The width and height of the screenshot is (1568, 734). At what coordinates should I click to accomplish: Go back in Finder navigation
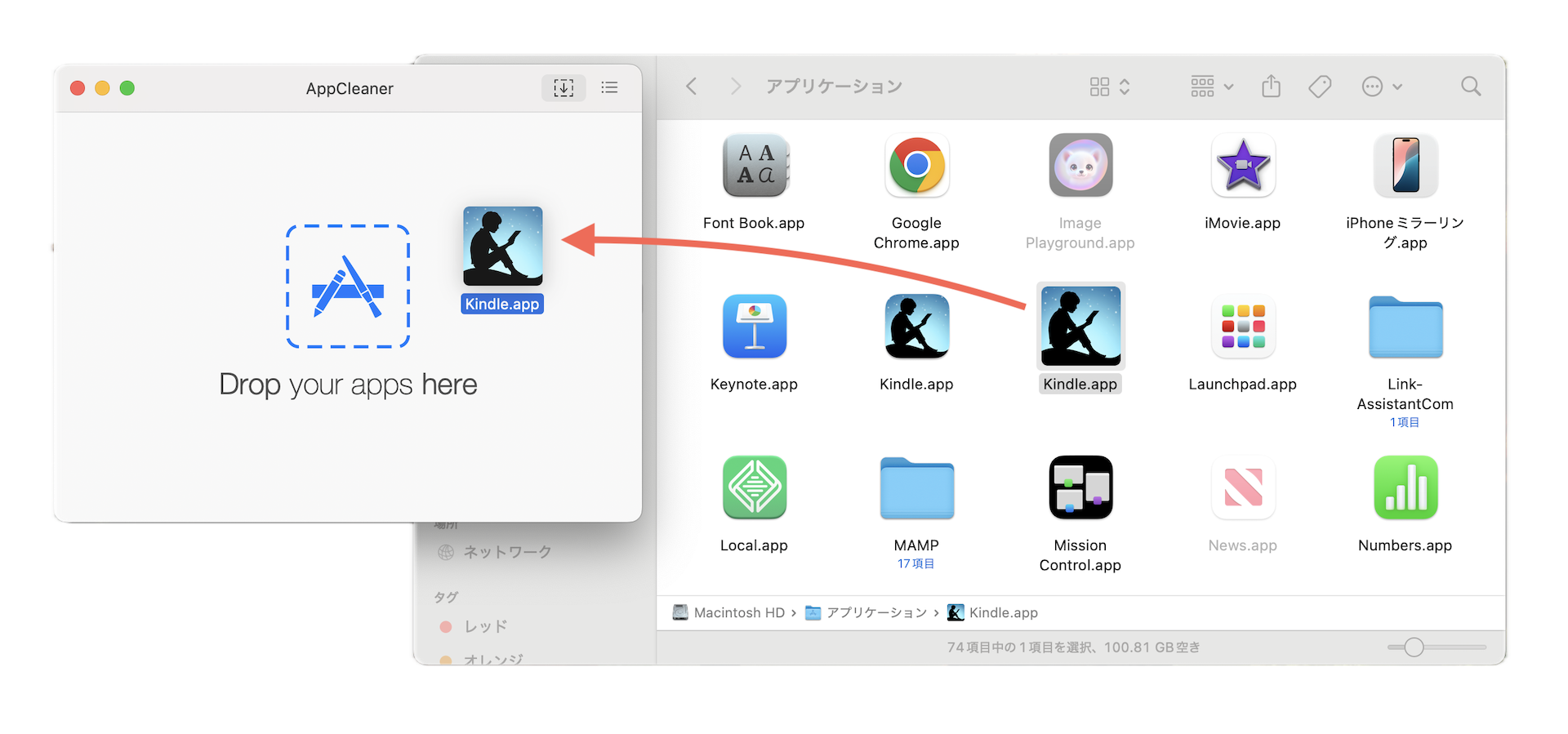pos(692,87)
